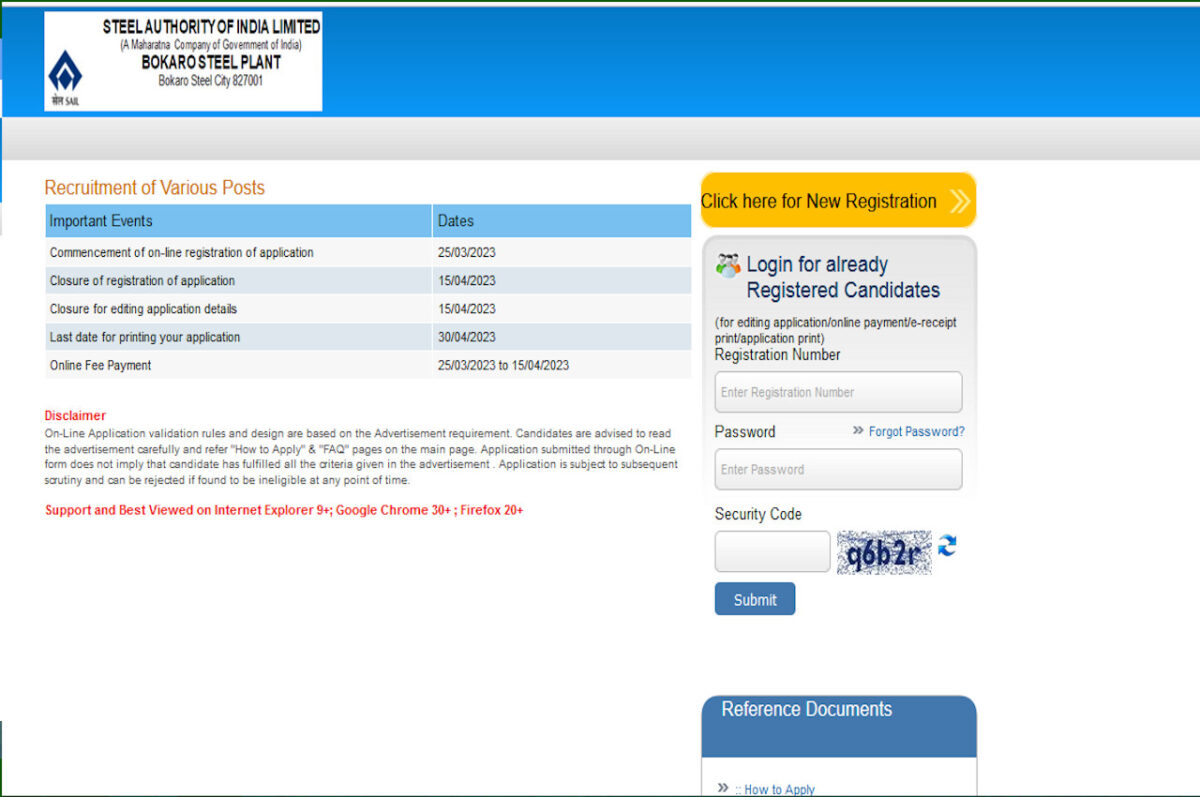
Task: Click the Steel Authority of India title banner
Action: (x=211, y=27)
